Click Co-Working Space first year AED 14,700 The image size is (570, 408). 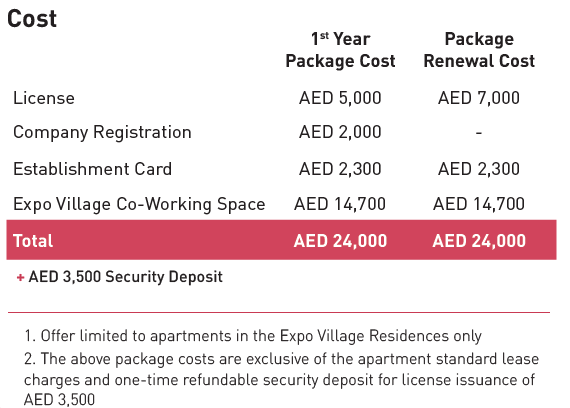point(340,204)
